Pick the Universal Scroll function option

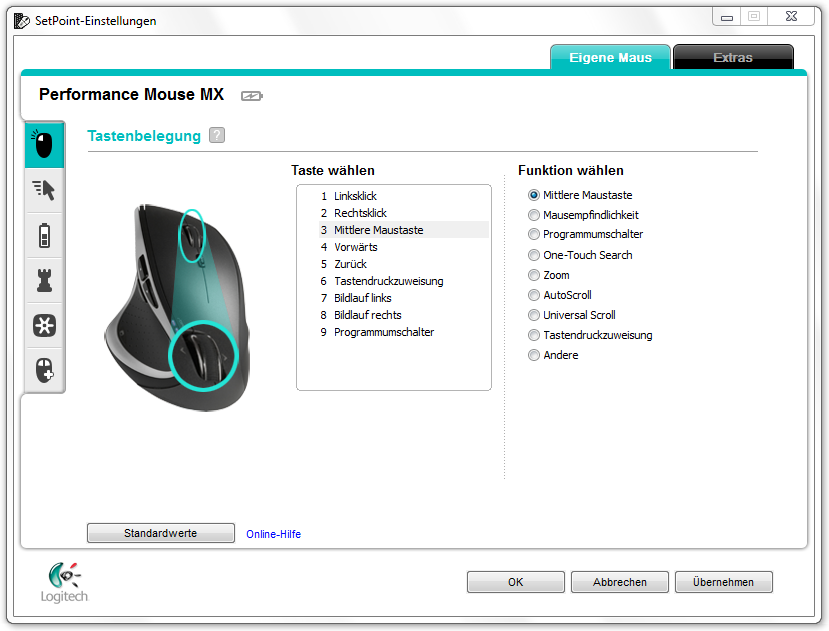click(534, 315)
